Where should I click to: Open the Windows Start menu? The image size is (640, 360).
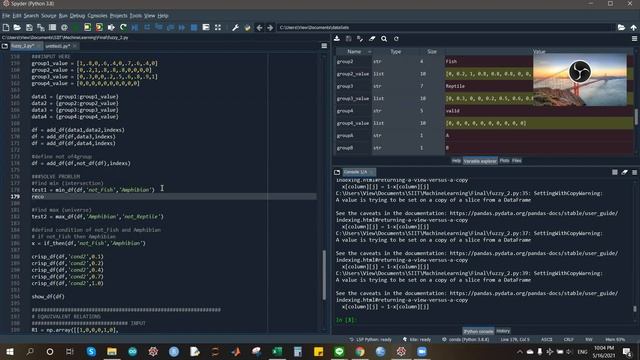10,351
